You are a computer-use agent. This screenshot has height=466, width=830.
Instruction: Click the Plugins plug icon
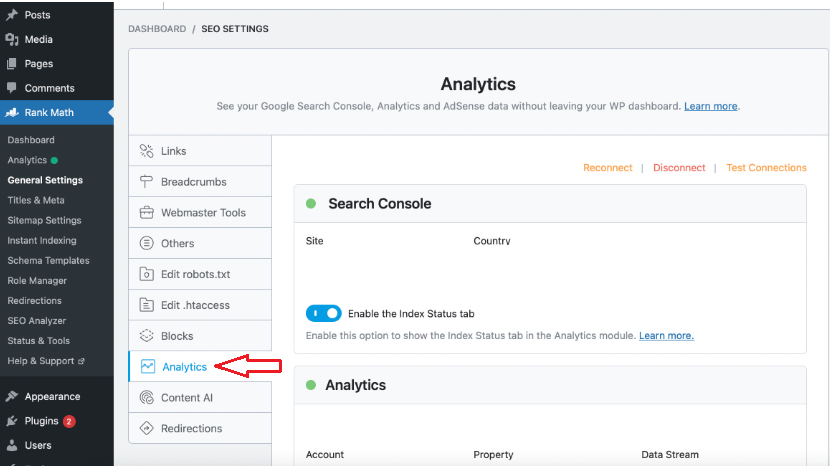coord(12,421)
